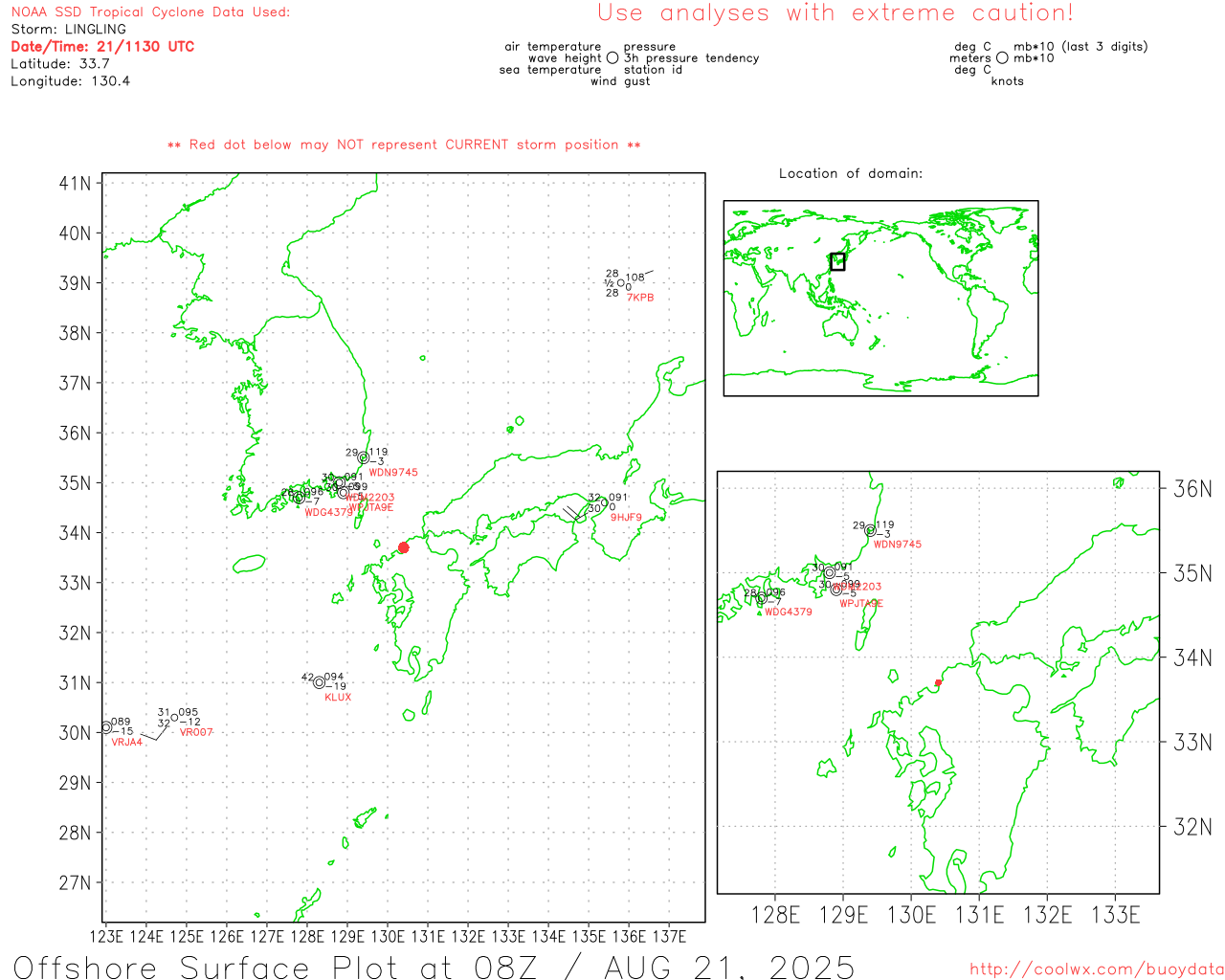Click the 'Longitude: 130.4' value

pos(70,80)
